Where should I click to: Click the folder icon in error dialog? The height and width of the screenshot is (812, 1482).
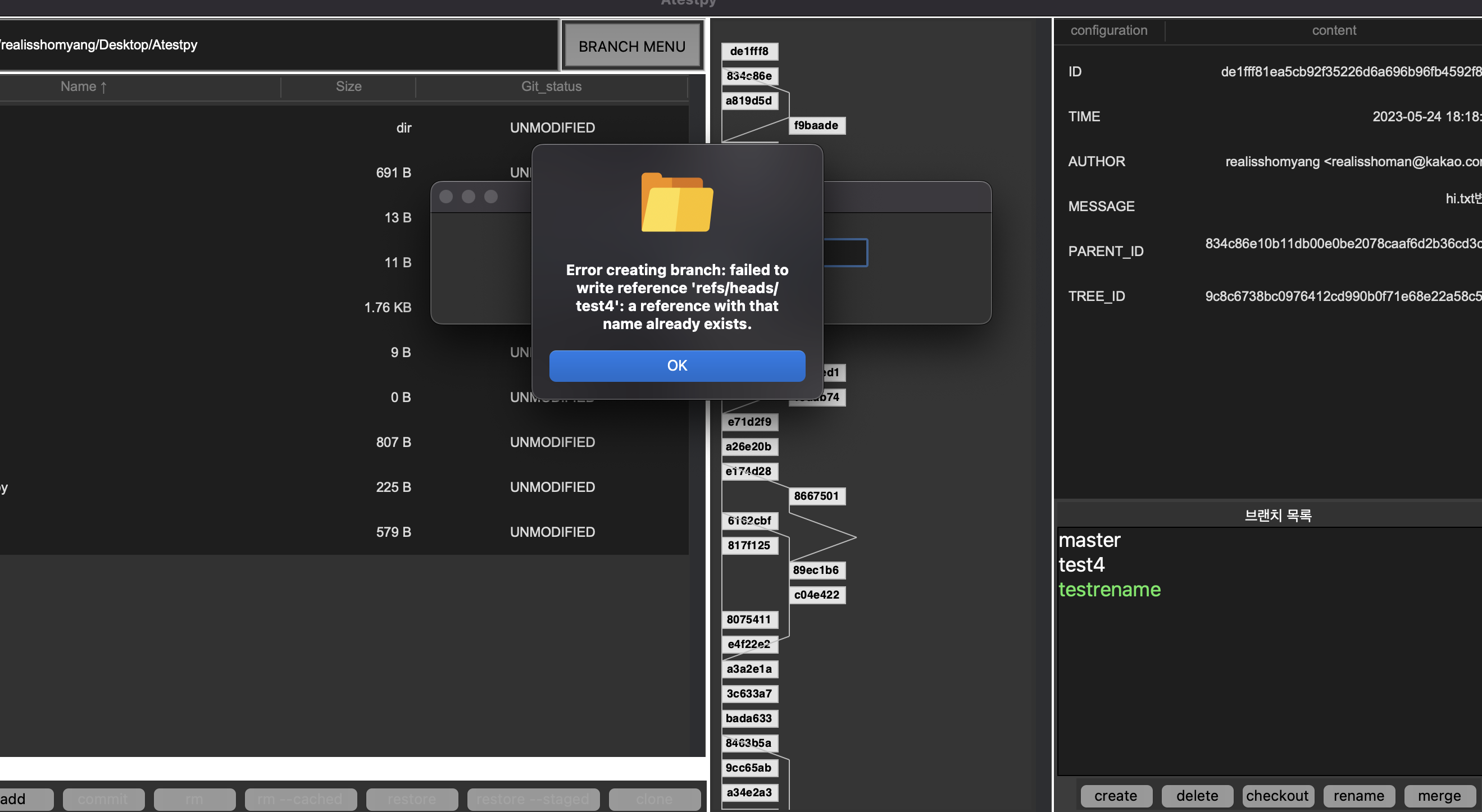[x=676, y=202]
